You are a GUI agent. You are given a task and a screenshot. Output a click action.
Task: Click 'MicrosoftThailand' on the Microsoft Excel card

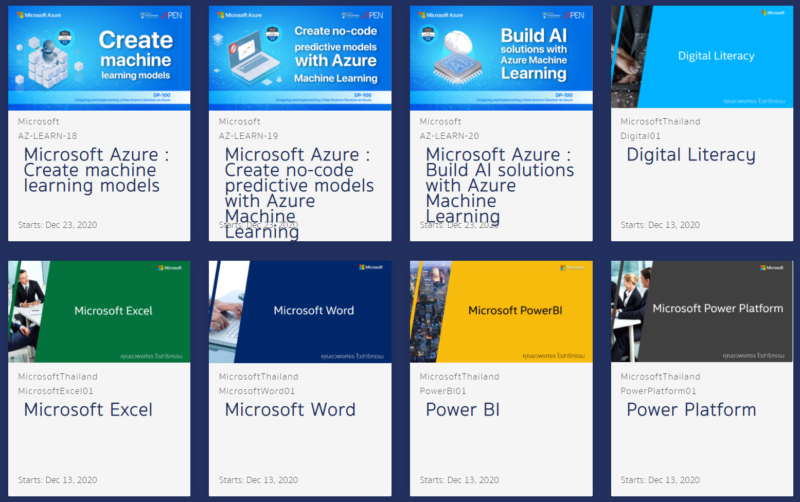tap(58, 376)
